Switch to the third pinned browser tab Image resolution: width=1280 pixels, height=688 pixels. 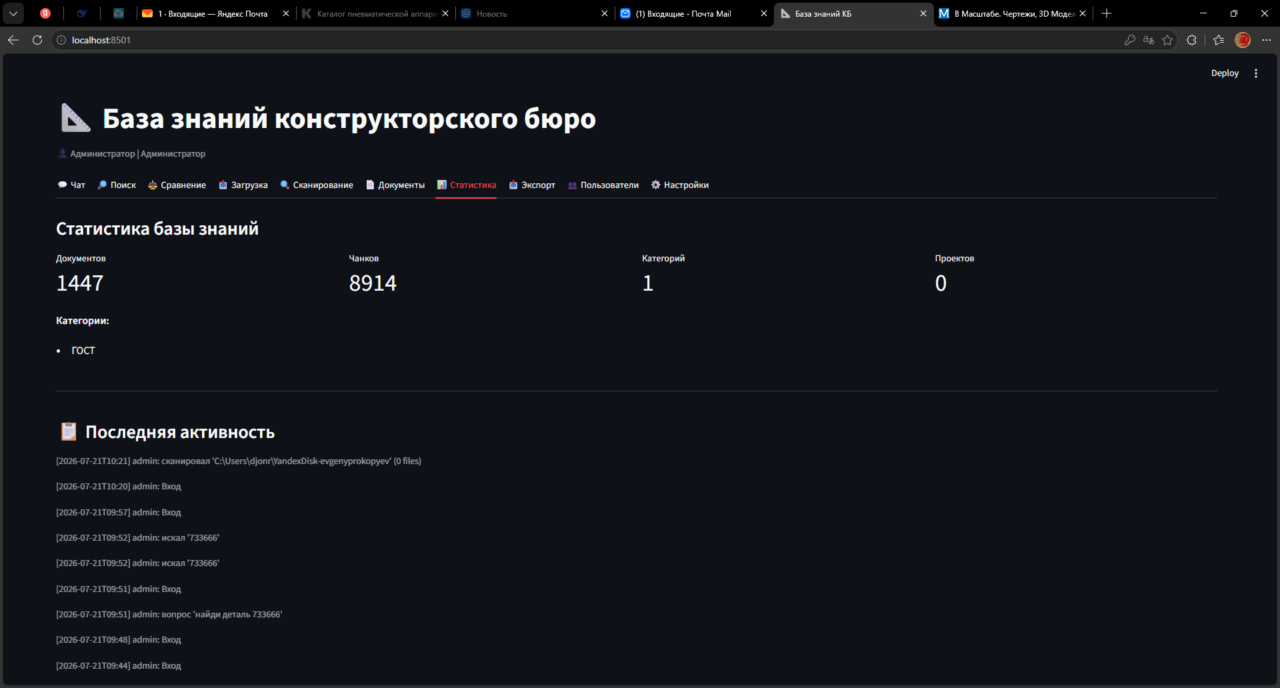coord(118,14)
